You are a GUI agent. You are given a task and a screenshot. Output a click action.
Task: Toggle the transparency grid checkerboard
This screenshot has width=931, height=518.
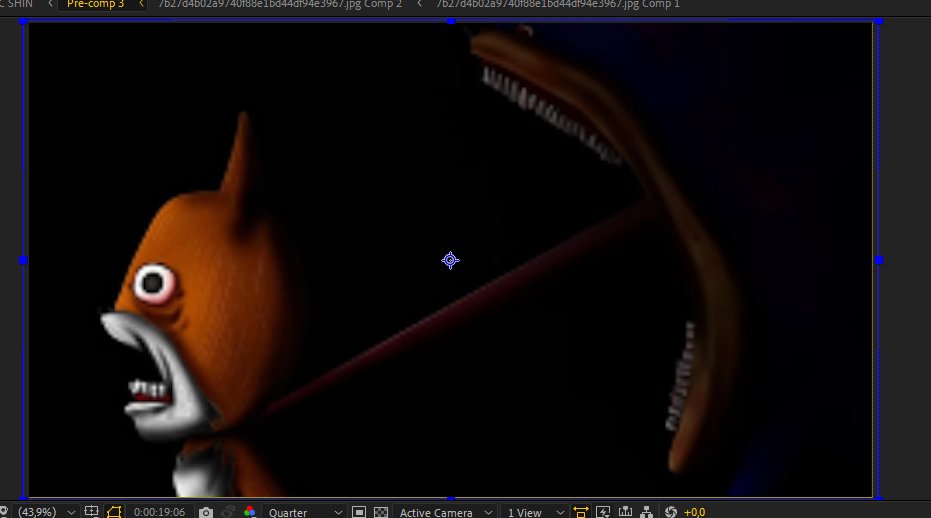(381, 512)
